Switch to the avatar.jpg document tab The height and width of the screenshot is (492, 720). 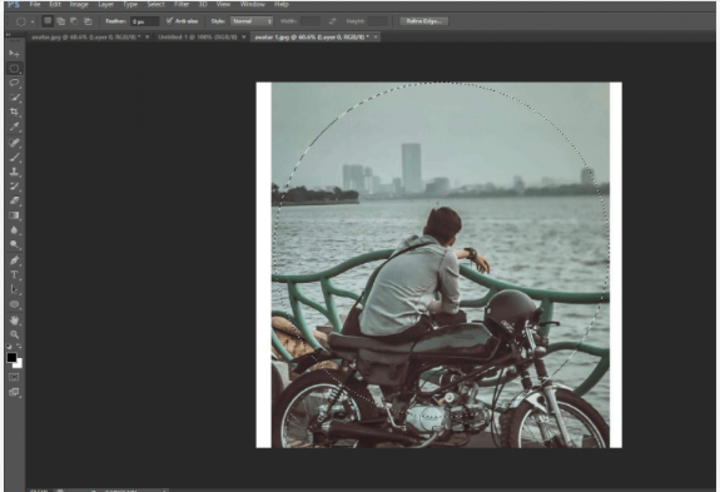(86, 37)
